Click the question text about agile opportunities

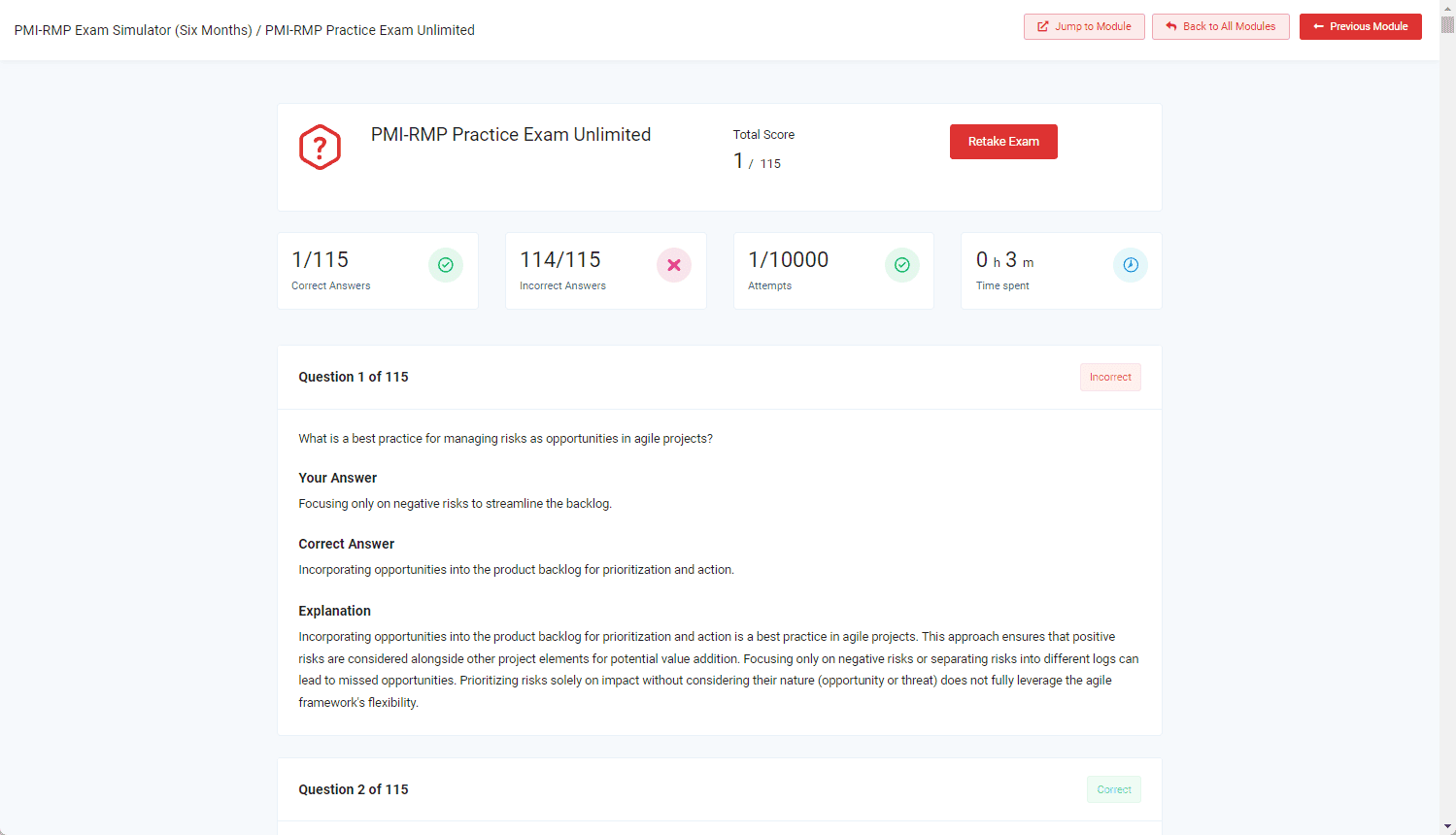[505, 439]
